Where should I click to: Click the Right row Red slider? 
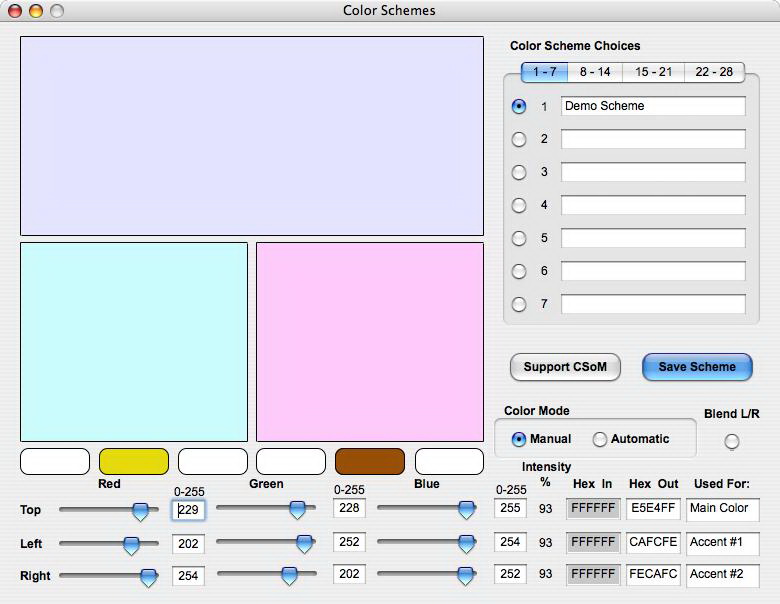[x=108, y=576]
